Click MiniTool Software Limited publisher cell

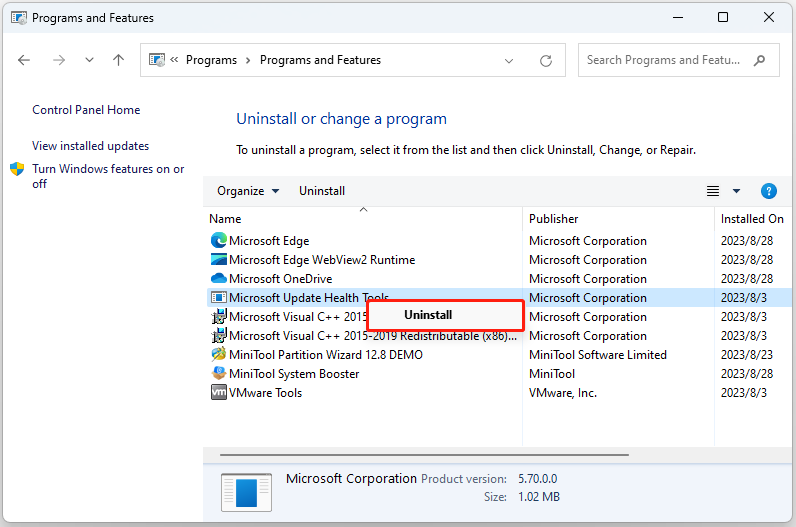tap(598, 354)
